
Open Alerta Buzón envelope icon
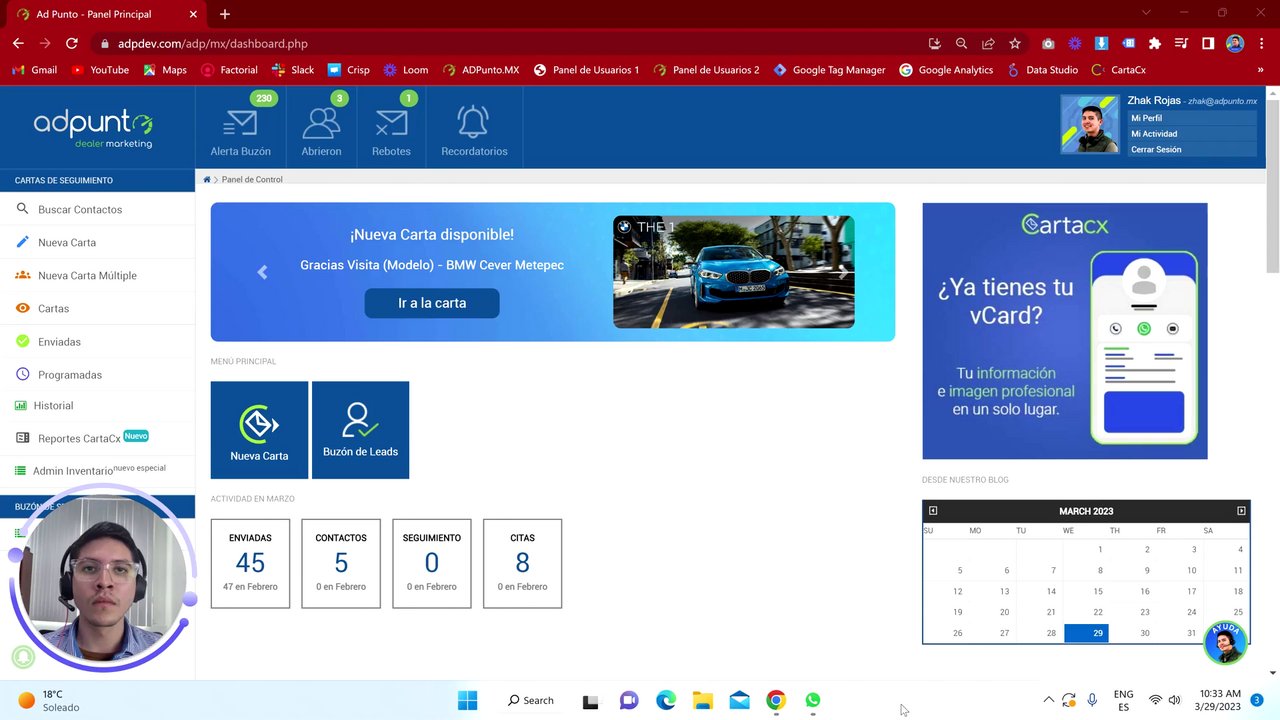(240, 124)
